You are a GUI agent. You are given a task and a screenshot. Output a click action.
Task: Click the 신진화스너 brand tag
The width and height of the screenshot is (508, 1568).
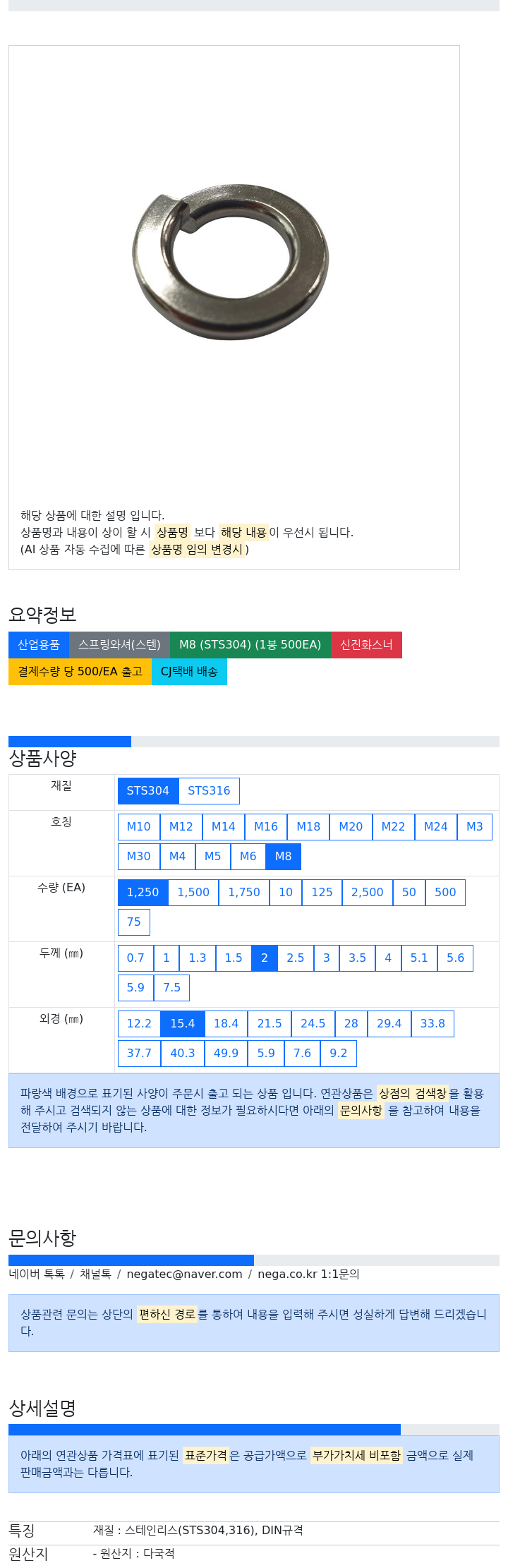(366, 645)
